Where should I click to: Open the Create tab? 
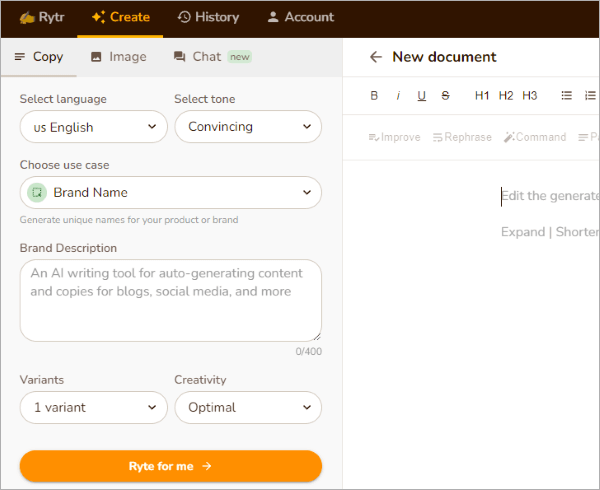point(121,17)
